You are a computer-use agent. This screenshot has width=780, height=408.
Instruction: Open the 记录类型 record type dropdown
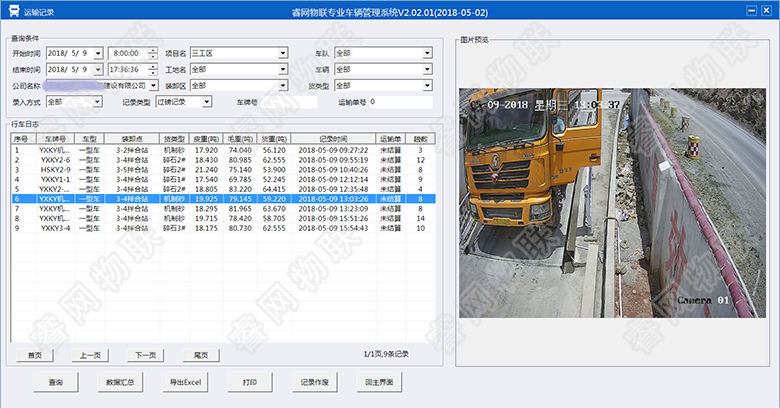coord(207,102)
